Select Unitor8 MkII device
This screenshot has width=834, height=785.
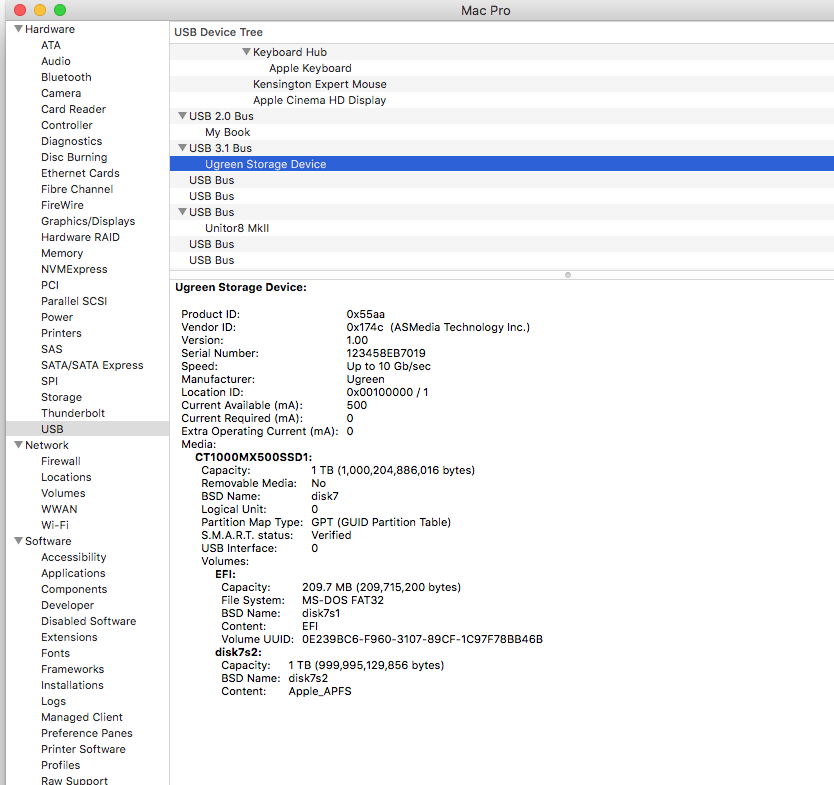click(x=237, y=228)
